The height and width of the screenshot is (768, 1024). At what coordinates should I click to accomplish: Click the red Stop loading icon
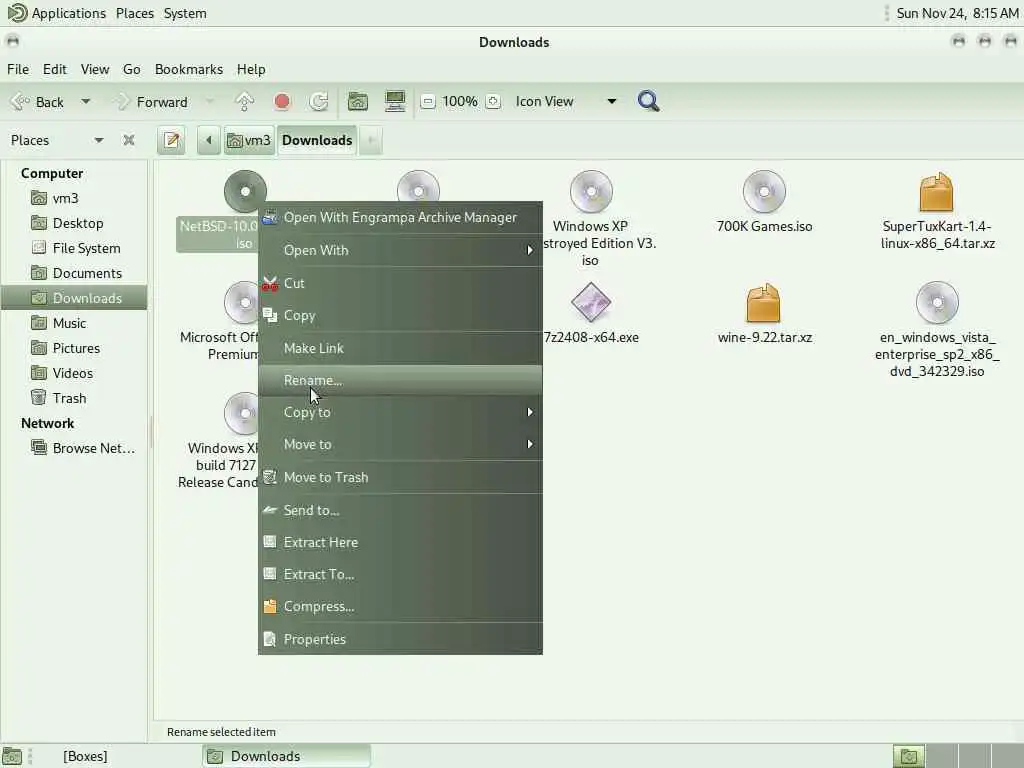282,101
